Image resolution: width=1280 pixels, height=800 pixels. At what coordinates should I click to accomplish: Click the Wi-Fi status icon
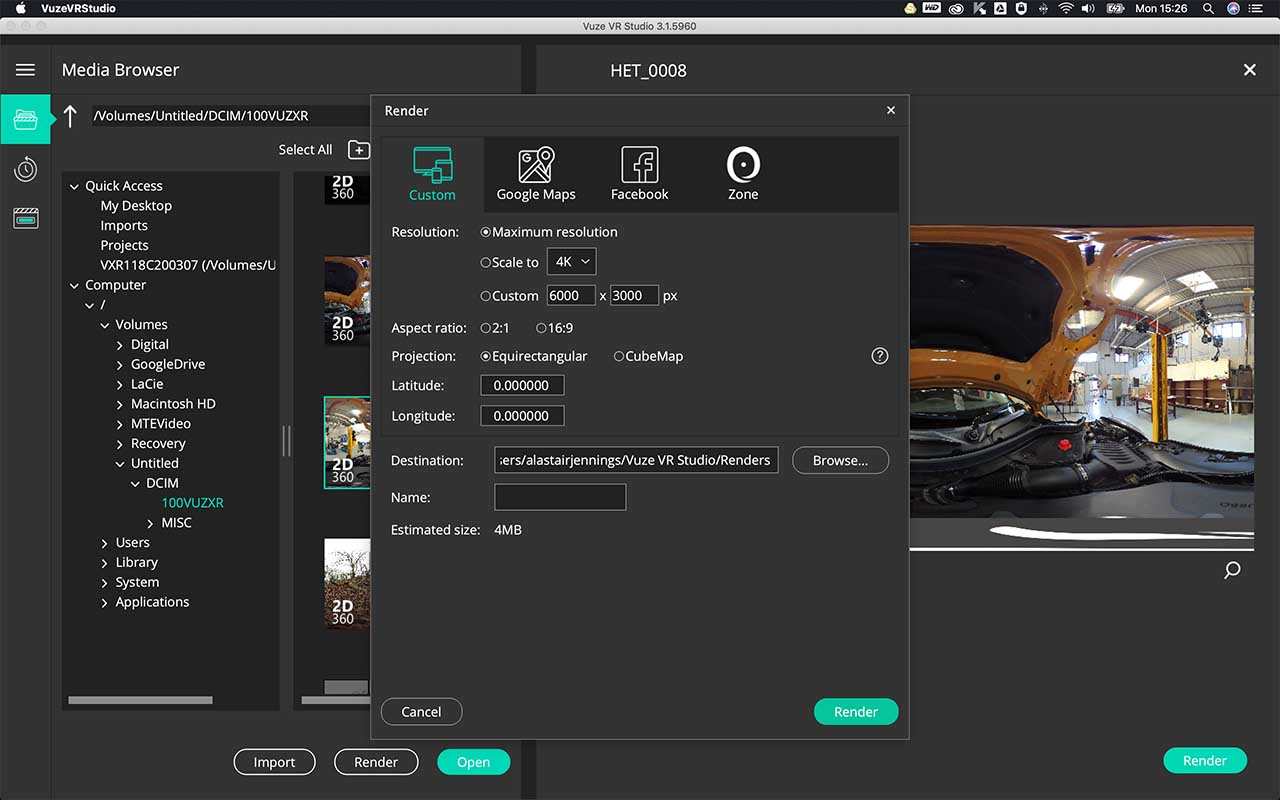(1066, 8)
